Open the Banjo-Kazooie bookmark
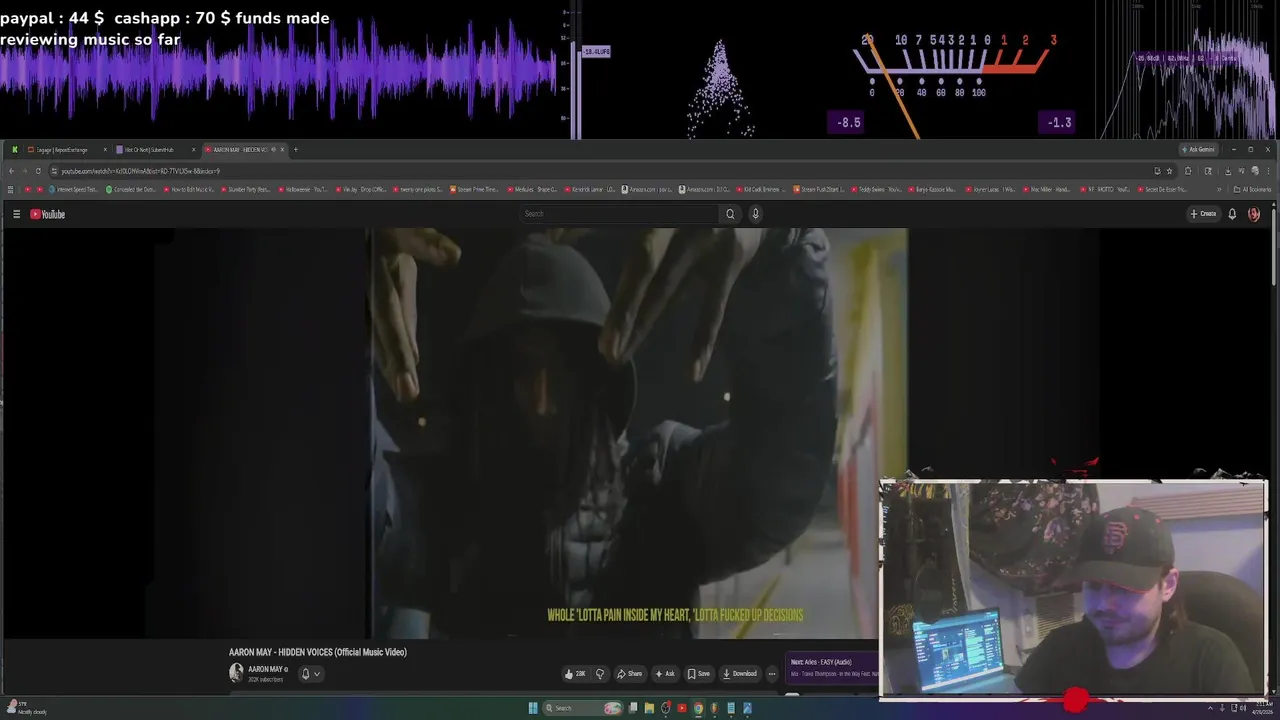1280x720 pixels. pos(934,189)
